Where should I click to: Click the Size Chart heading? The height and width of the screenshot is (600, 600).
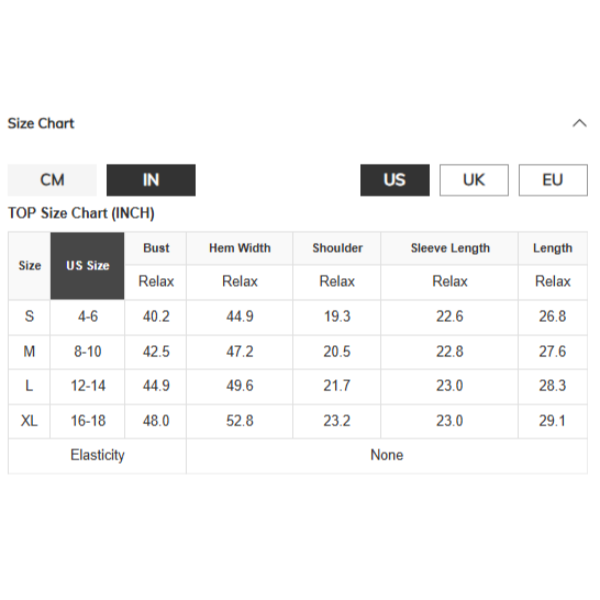[41, 123]
